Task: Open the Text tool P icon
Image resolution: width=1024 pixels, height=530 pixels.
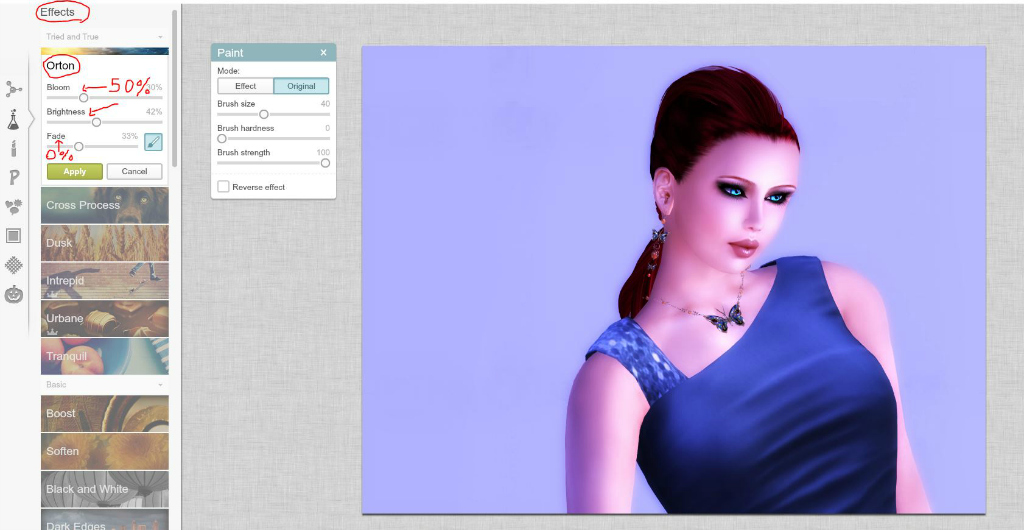Action: [x=14, y=178]
